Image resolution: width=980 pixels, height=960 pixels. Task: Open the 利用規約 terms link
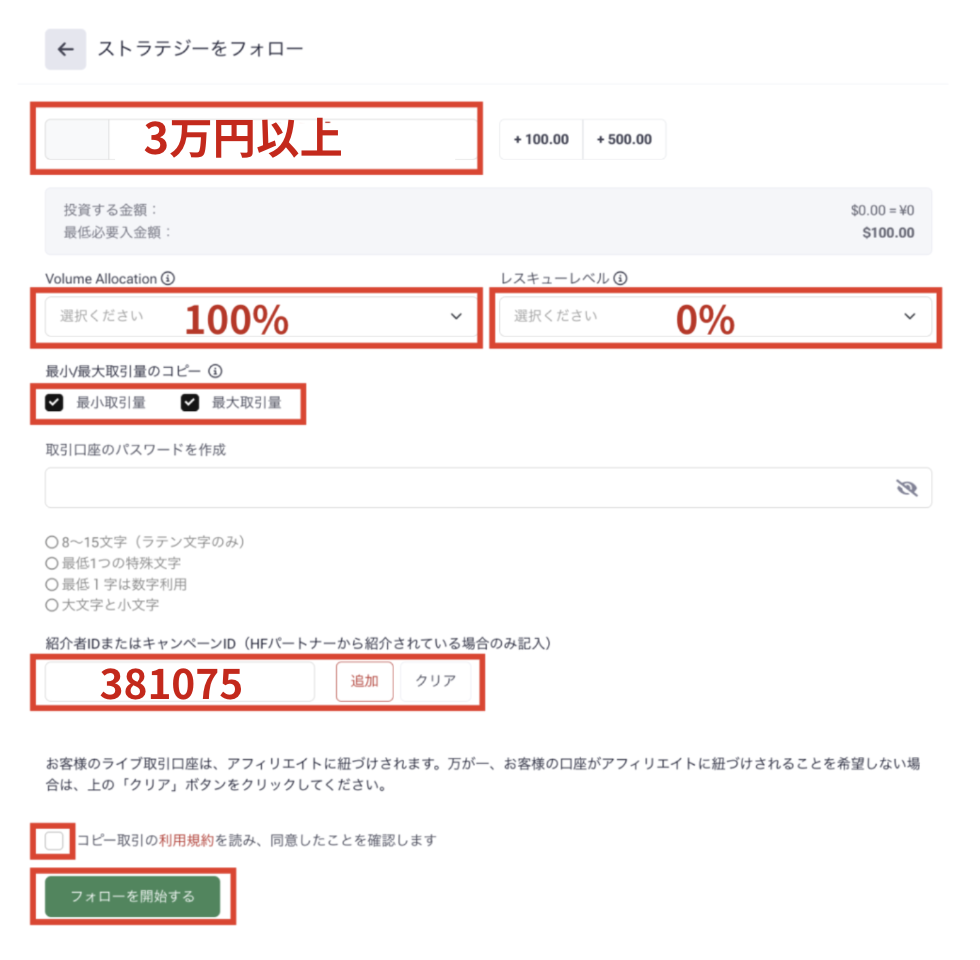tap(186, 841)
